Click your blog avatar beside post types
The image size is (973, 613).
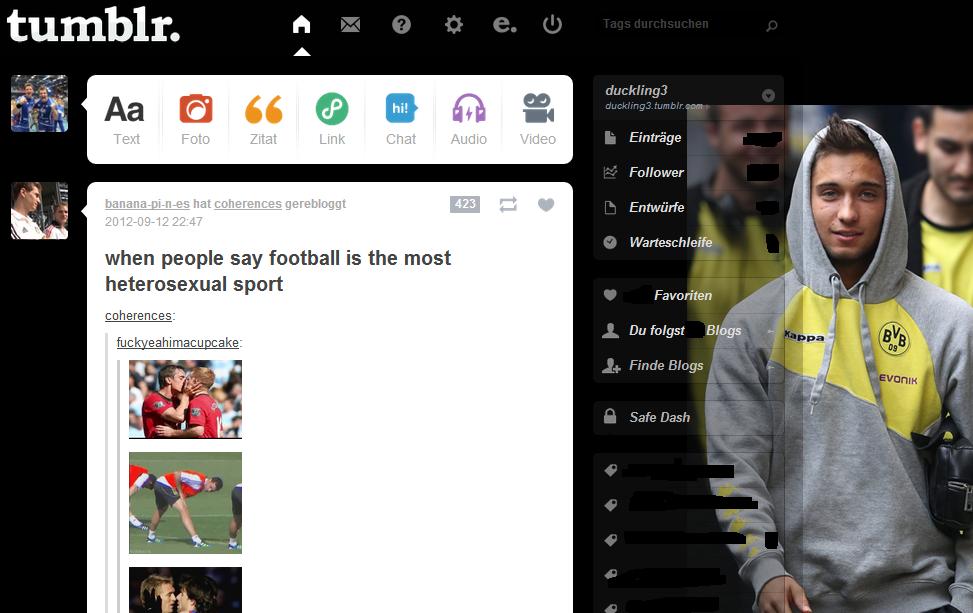tap(39, 104)
